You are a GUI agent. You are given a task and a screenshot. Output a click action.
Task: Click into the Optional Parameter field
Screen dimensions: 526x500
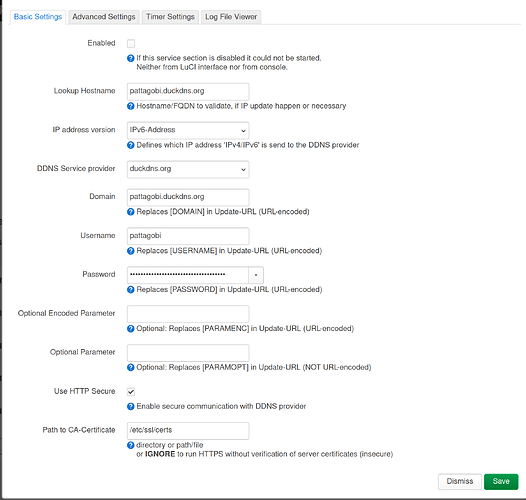tap(188, 353)
